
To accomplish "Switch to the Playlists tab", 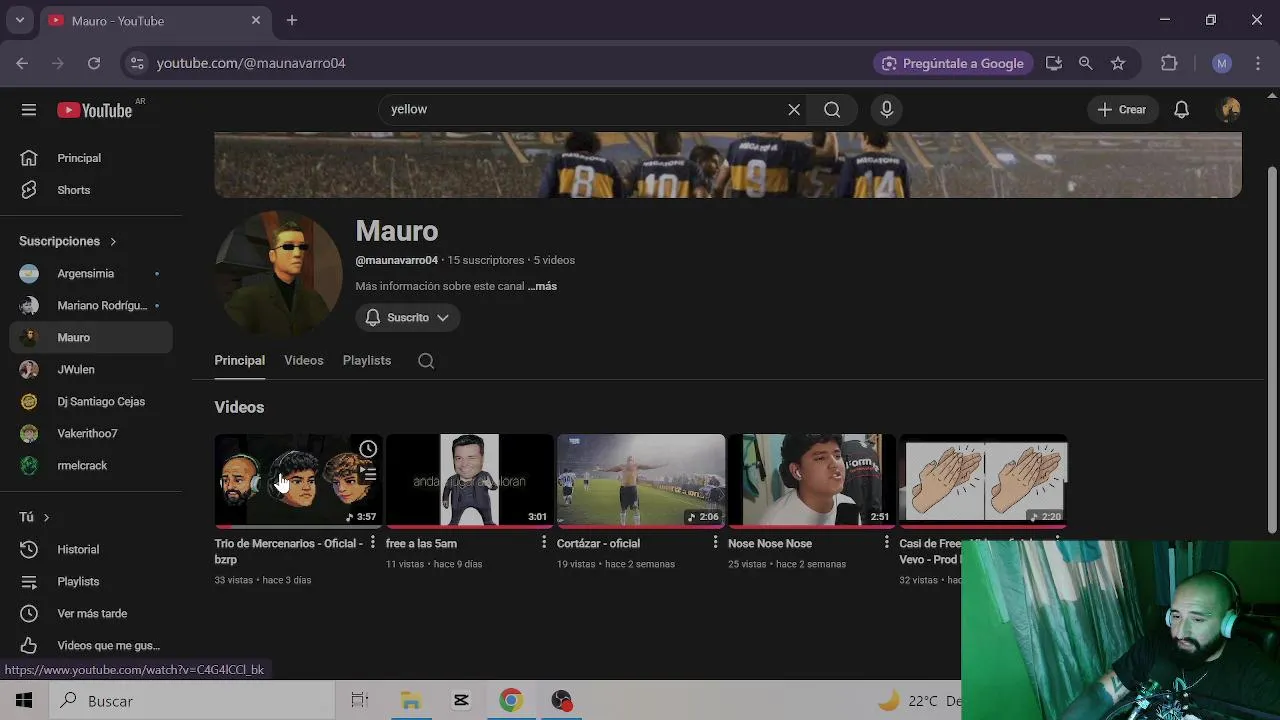I will tap(367, 361).
